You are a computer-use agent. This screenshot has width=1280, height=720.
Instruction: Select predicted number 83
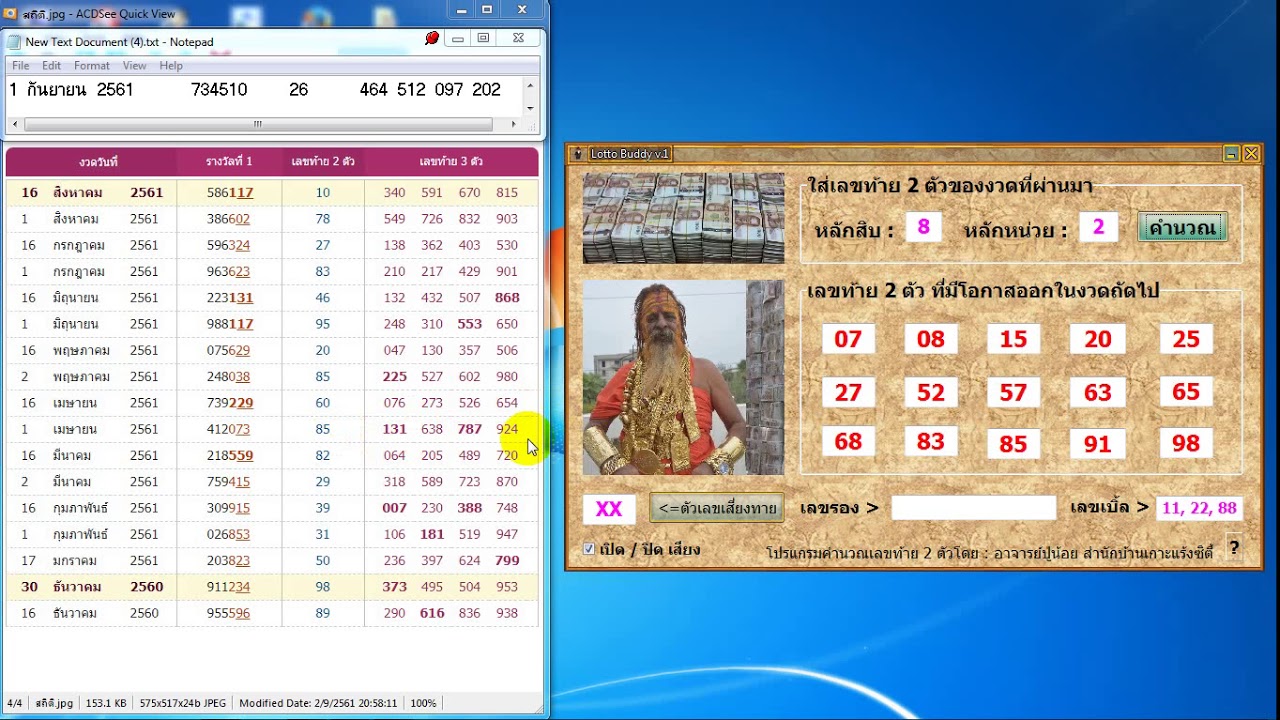coord(931,441)
